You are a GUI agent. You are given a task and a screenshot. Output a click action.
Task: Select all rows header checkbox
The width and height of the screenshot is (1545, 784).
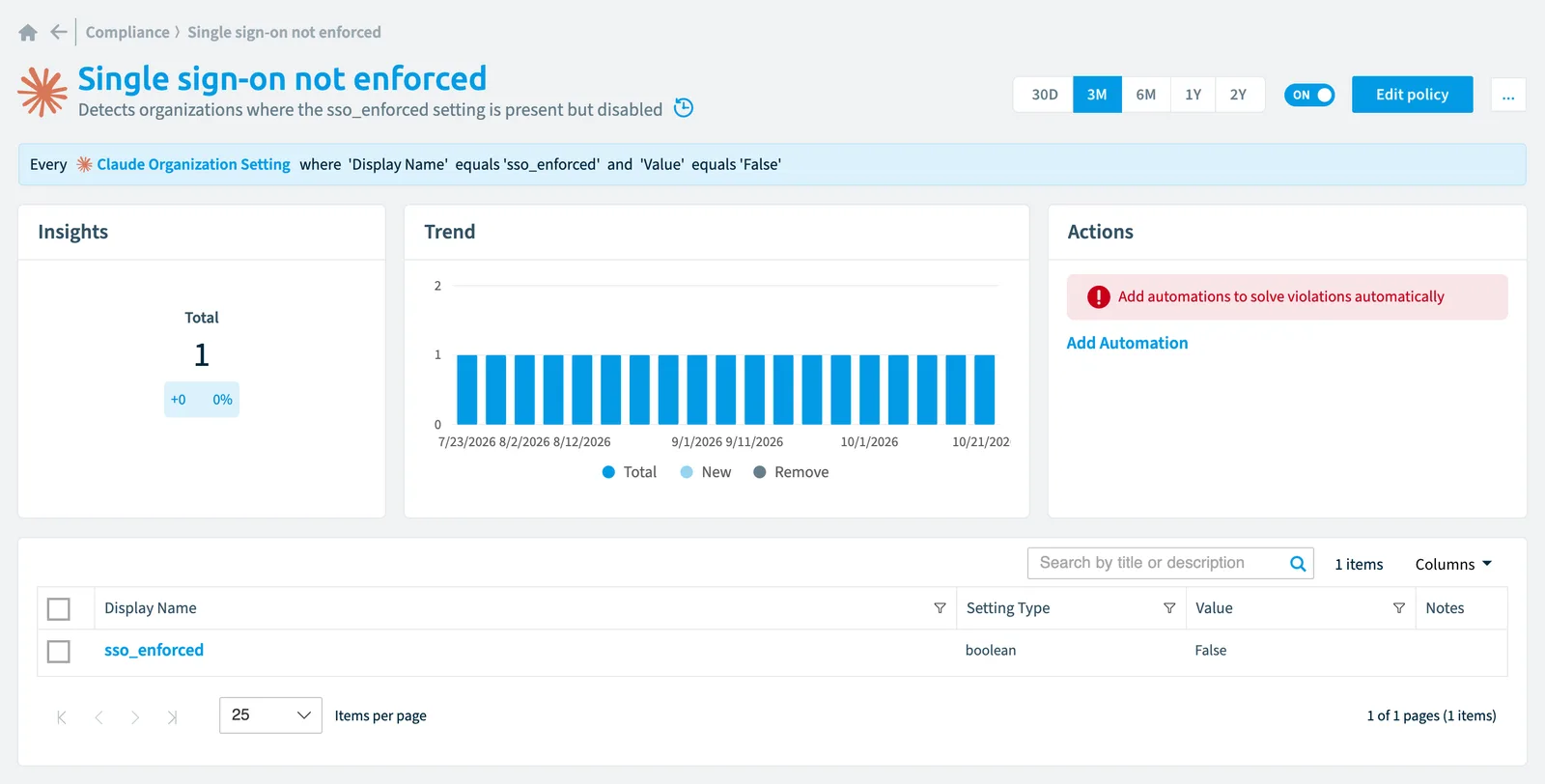click(x=59, y=609)
